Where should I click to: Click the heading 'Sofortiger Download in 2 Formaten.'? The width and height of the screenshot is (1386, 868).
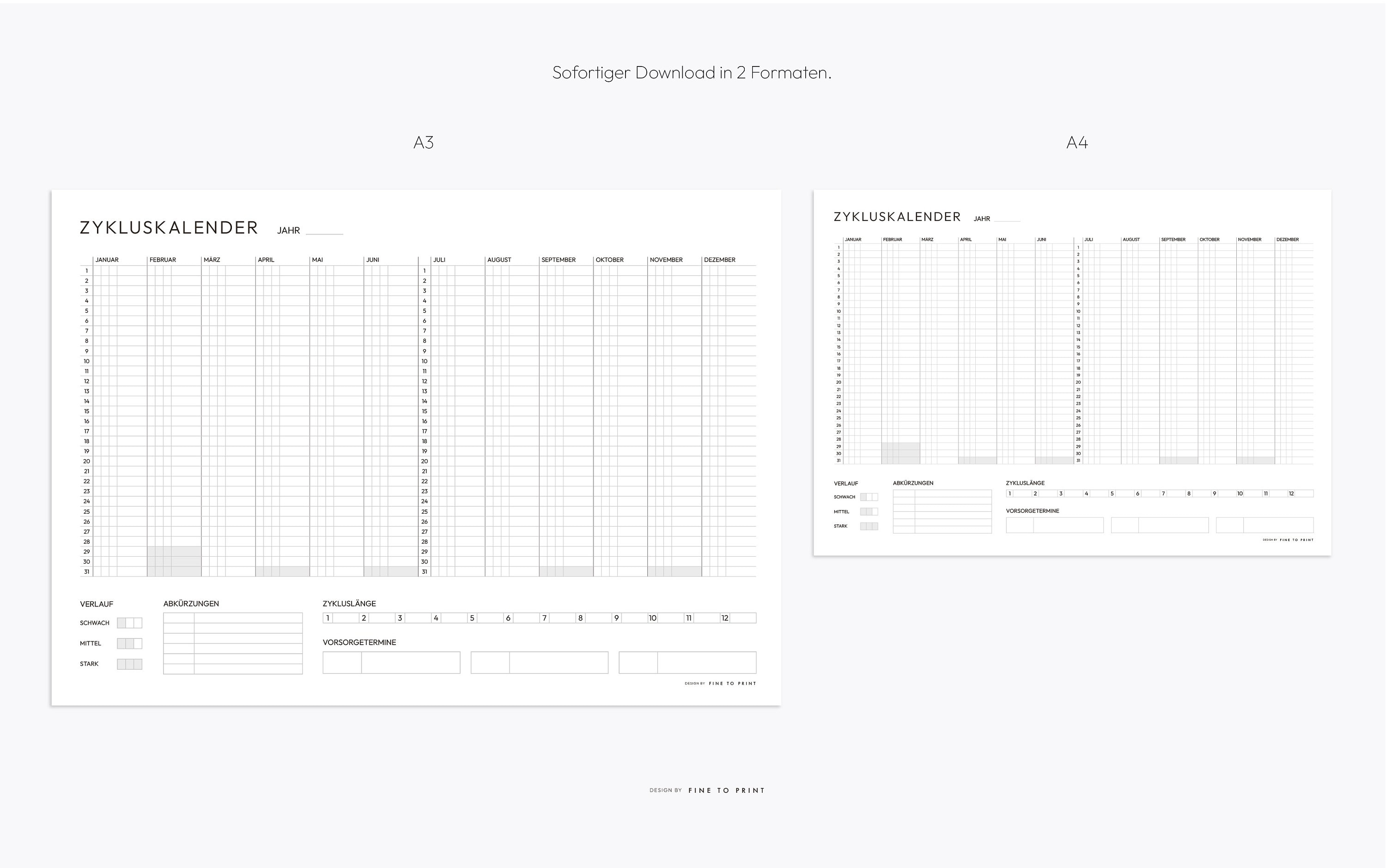692,73
